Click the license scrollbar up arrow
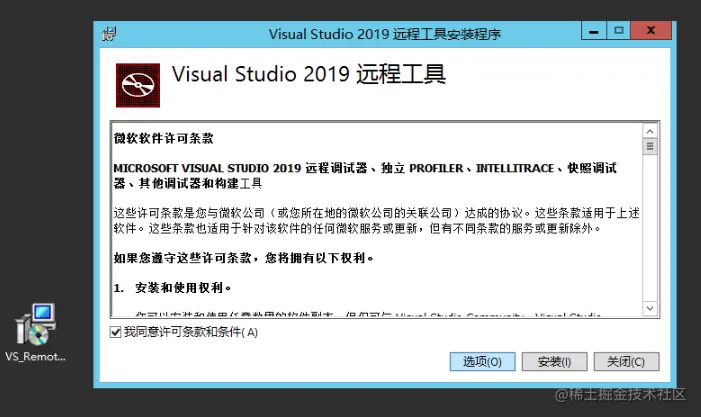This screenshot has height=417, width=701. point(650,131)
